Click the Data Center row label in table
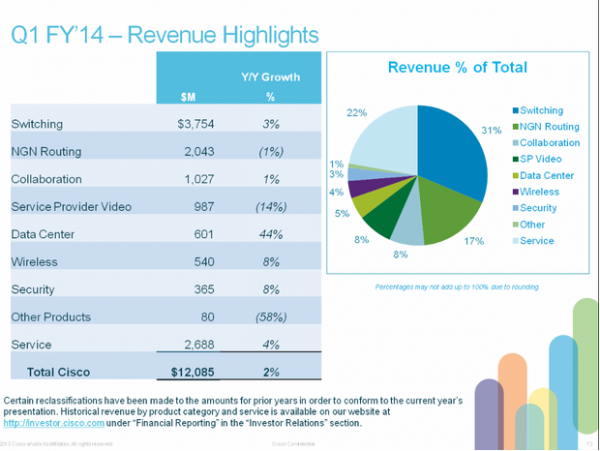600x451 pixels. point(42,234)
